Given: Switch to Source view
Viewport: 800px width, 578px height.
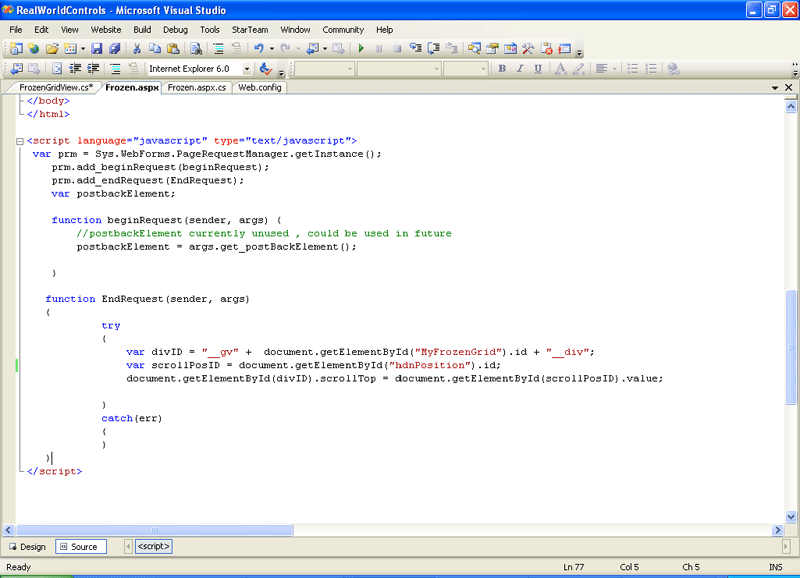Looking at the screenshot, I should [x=81, y=546].
